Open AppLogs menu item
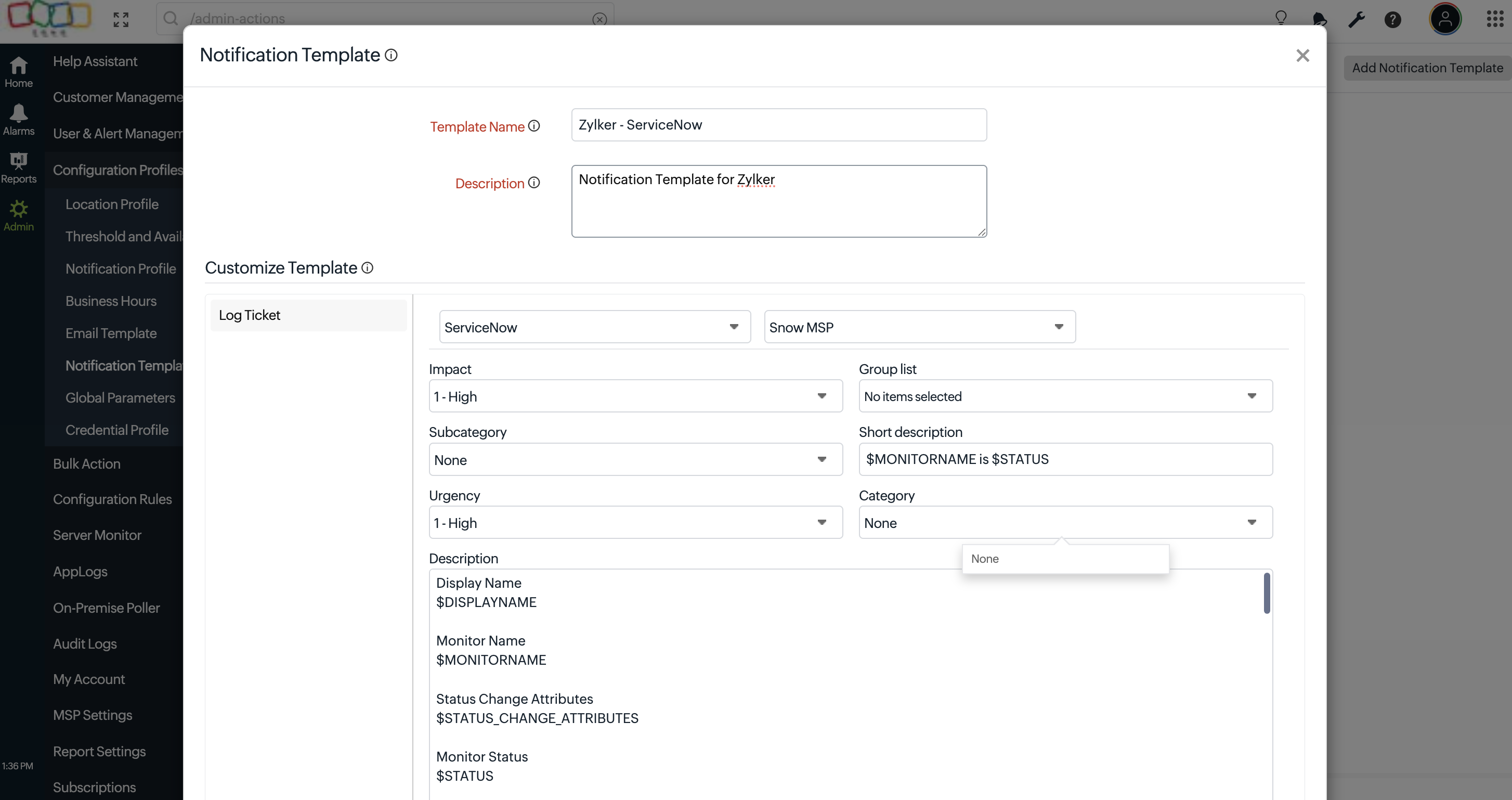 pos(80,572)
